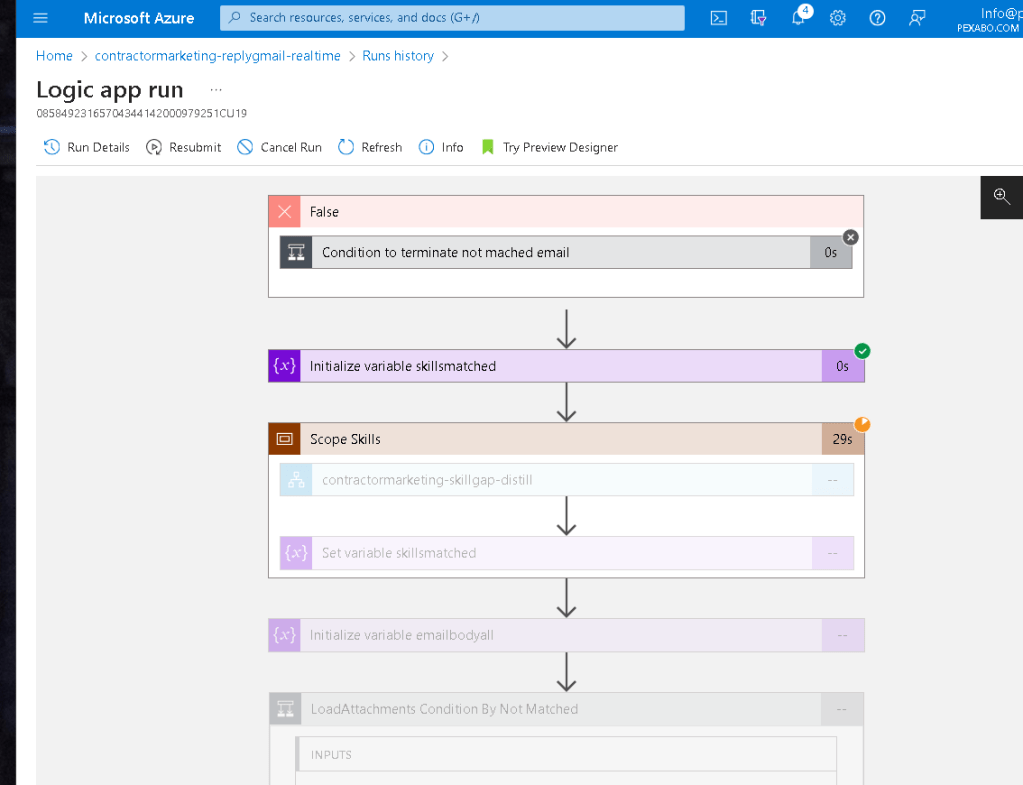Click the Cancel Run circle icon
This screenshot has width=1023, height=785.
pyautogui.click(x=245, y=147)
